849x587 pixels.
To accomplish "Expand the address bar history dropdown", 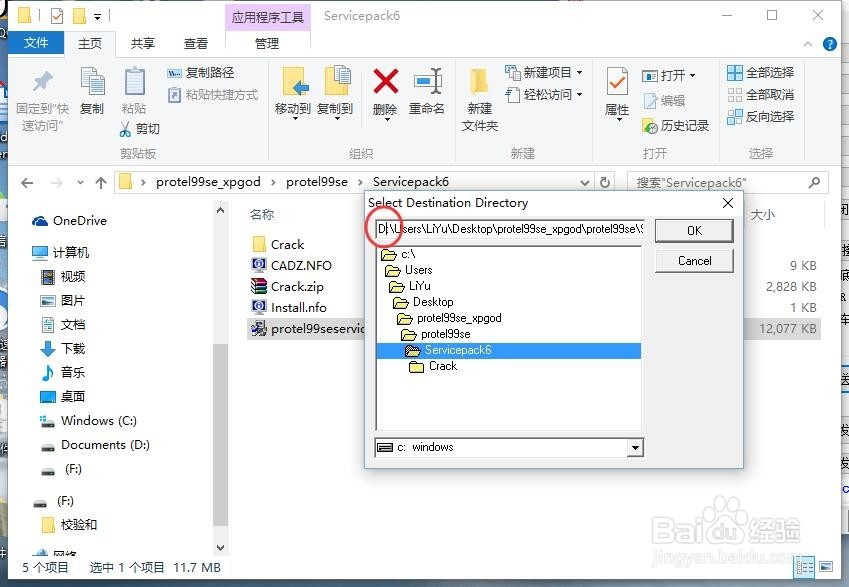I will coord(585,183).
